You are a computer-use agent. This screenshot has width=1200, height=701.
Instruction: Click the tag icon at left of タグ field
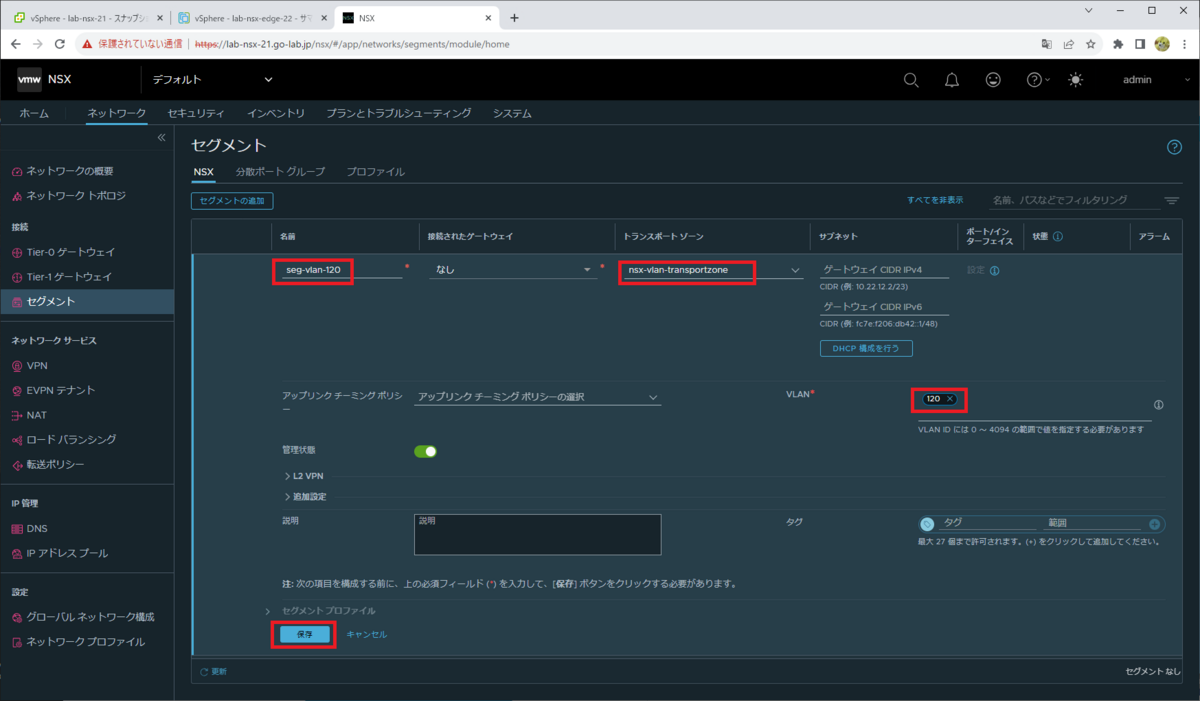[927, 524]
